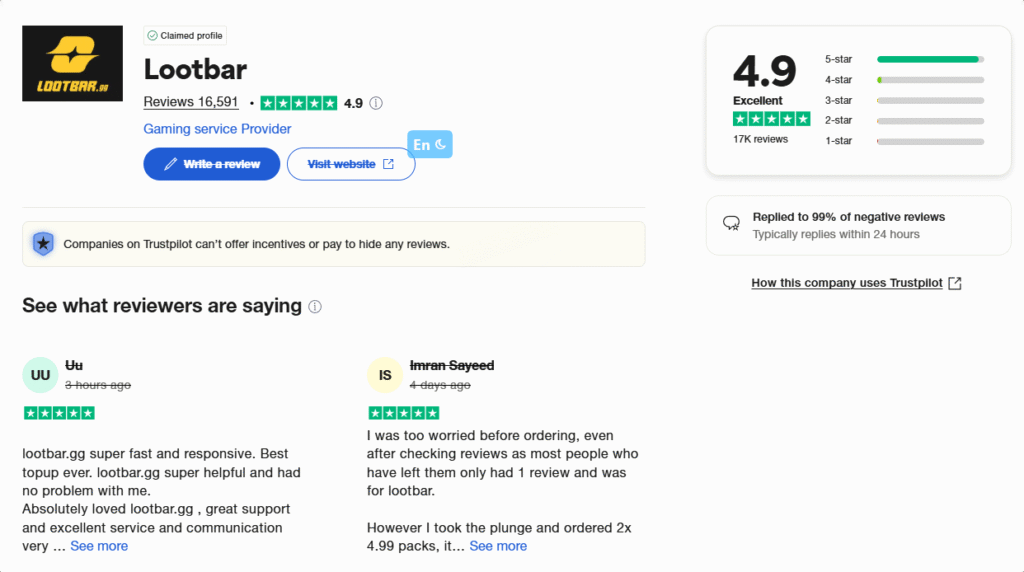Click the external link icon after Trustpilot

[955, 283]
